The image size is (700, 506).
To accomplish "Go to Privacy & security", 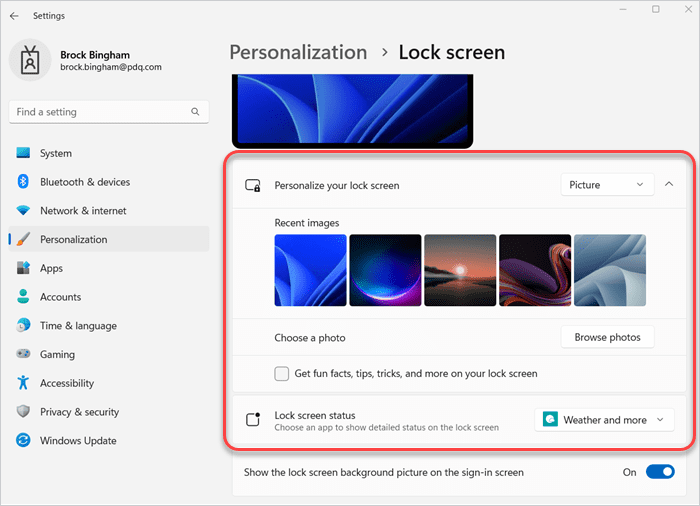I will (109, 411).
